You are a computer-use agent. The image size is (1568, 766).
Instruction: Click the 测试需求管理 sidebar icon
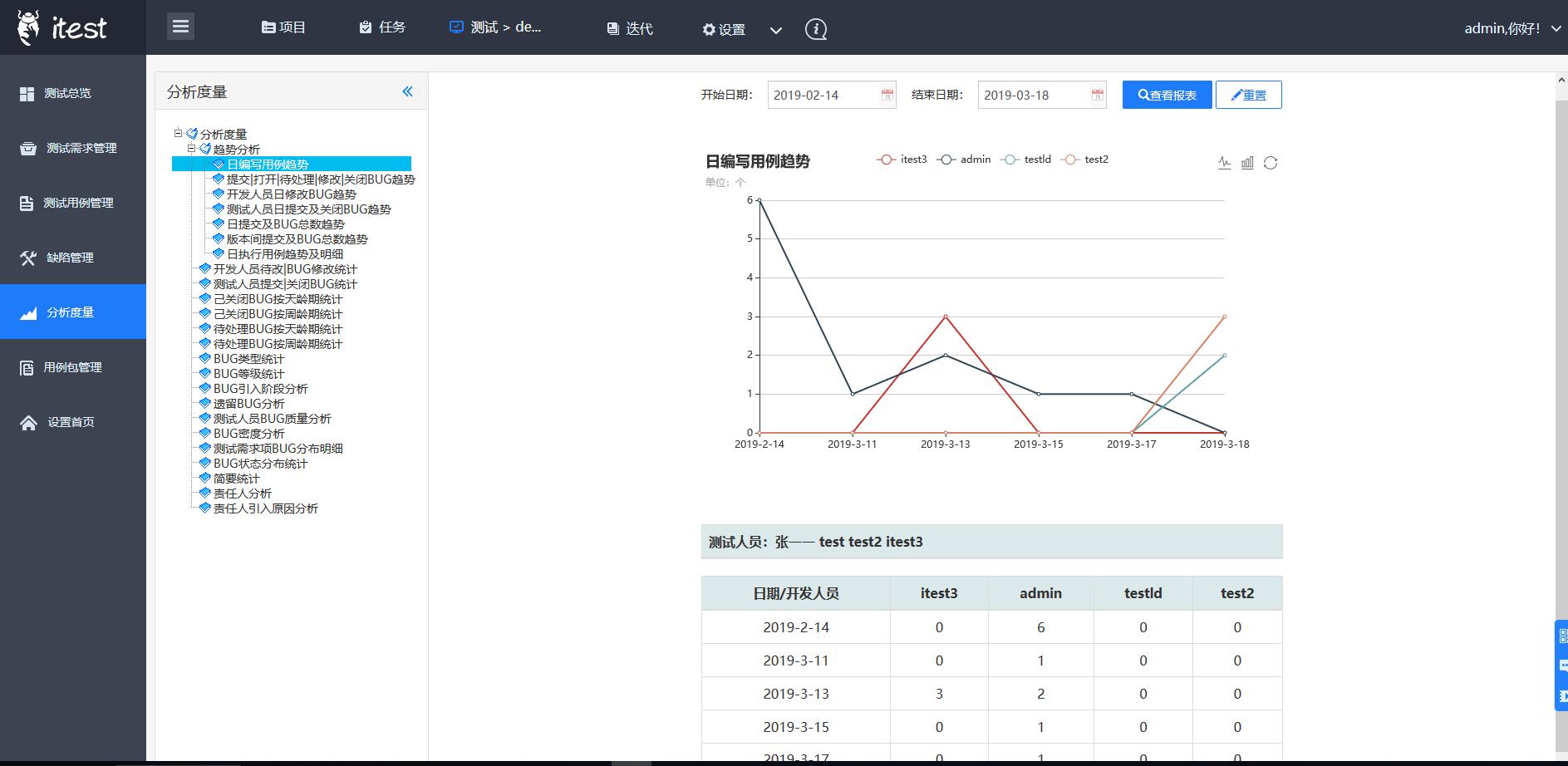28,149
